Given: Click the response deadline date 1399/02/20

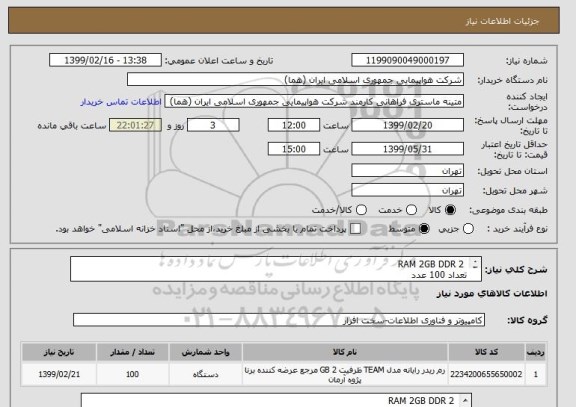Looking at the screenshot, I should click(x=407, y=125).
